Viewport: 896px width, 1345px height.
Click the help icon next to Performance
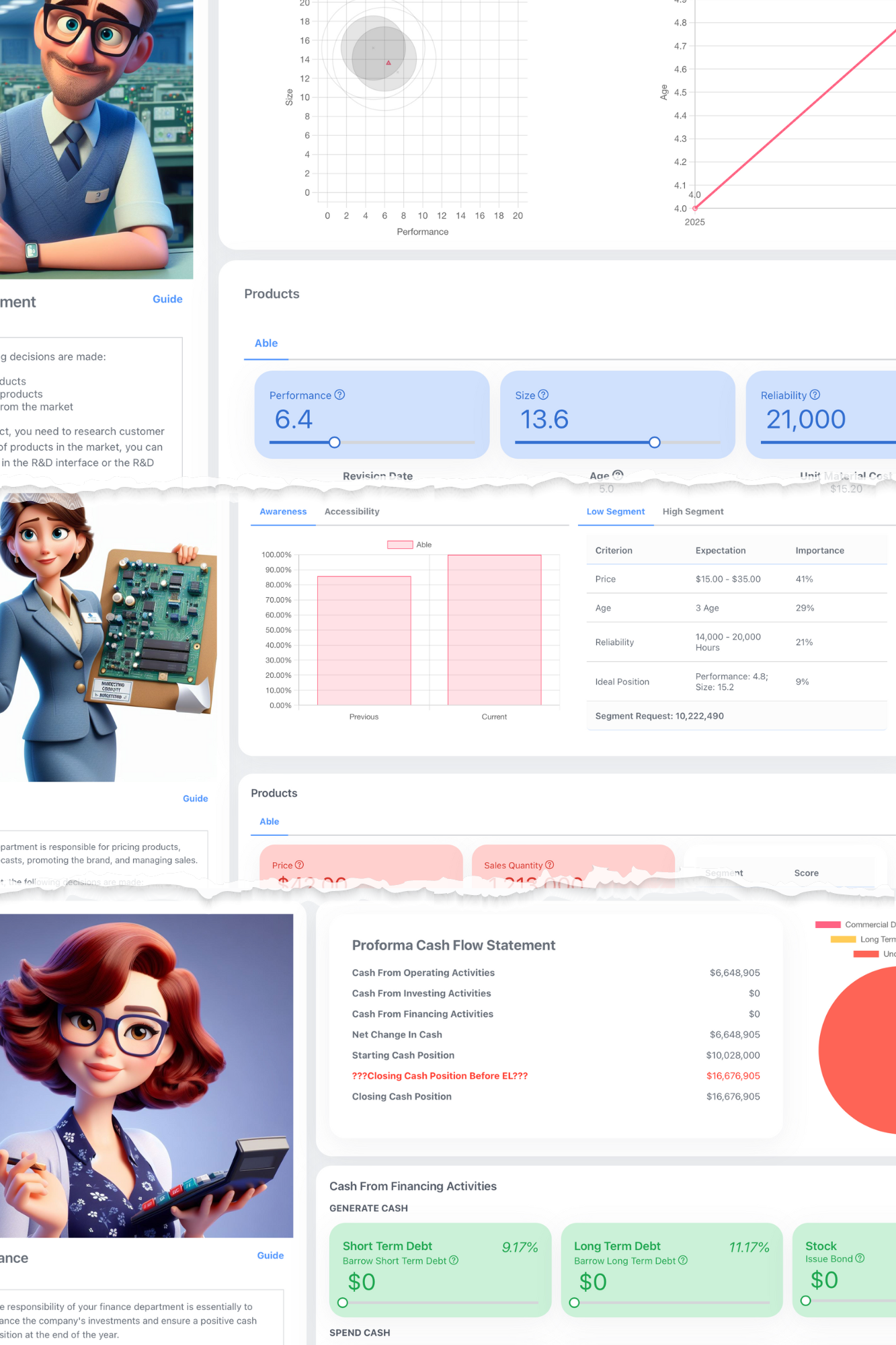pos(340,395)
